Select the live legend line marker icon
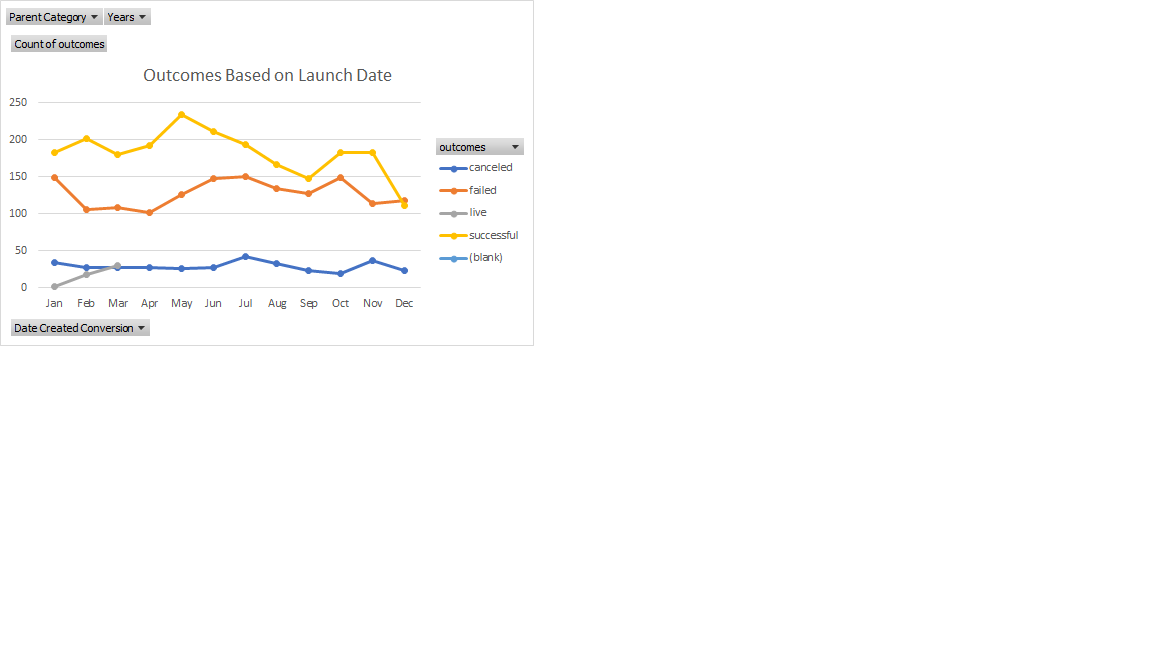1152x648 pixels. (452, 212)
